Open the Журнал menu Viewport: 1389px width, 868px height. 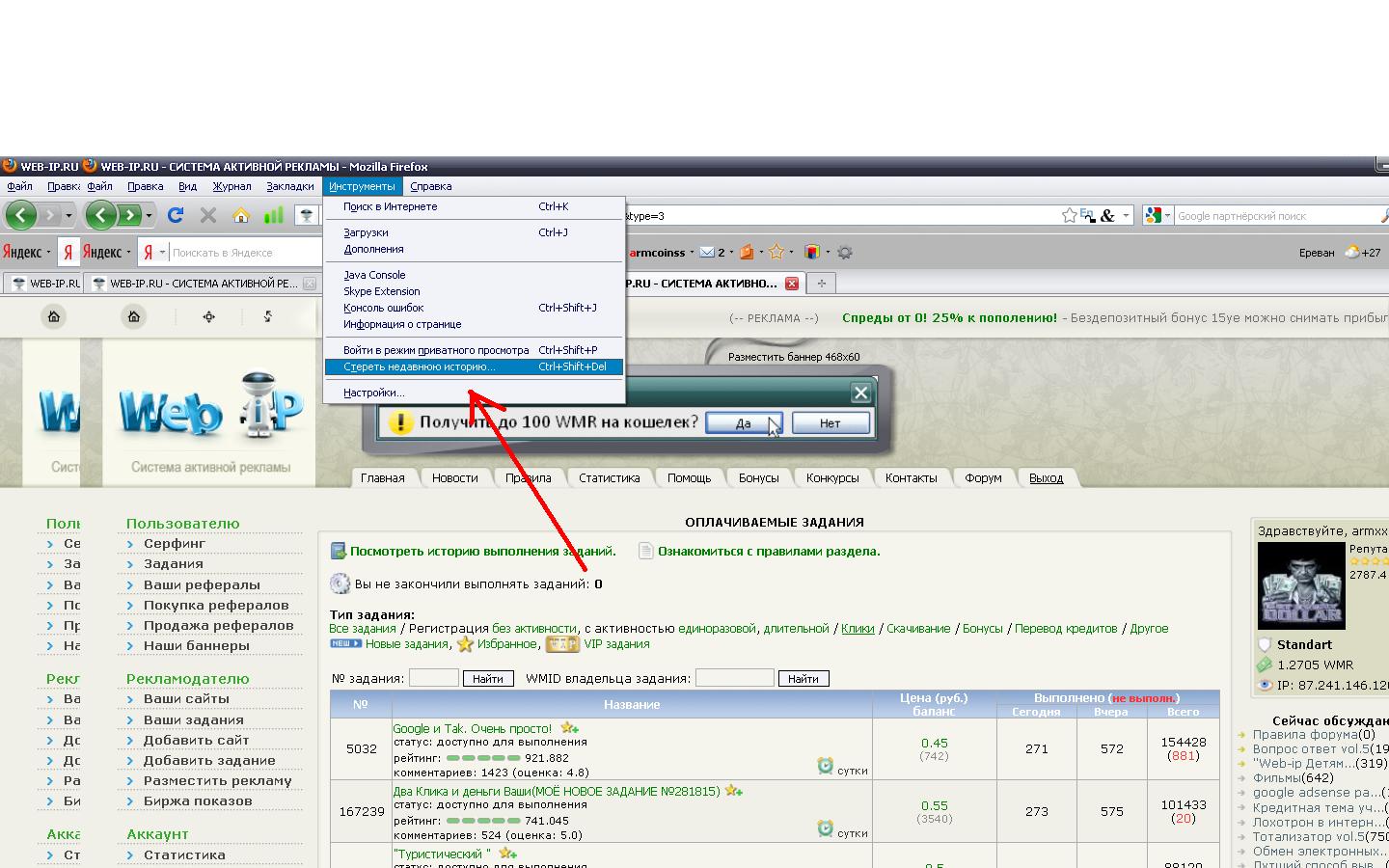(x=231, y=186)
